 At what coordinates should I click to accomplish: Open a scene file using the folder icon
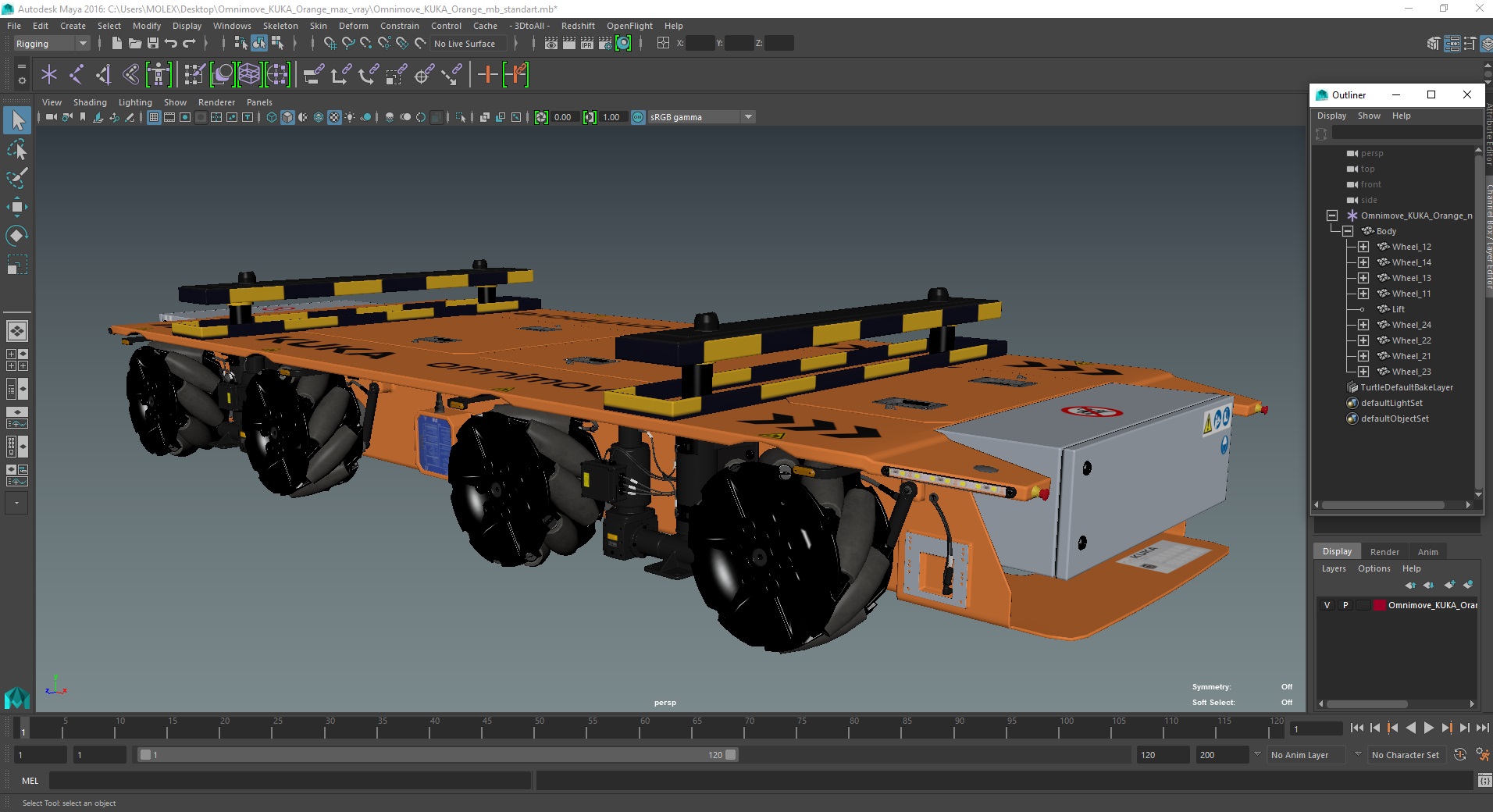135,44
